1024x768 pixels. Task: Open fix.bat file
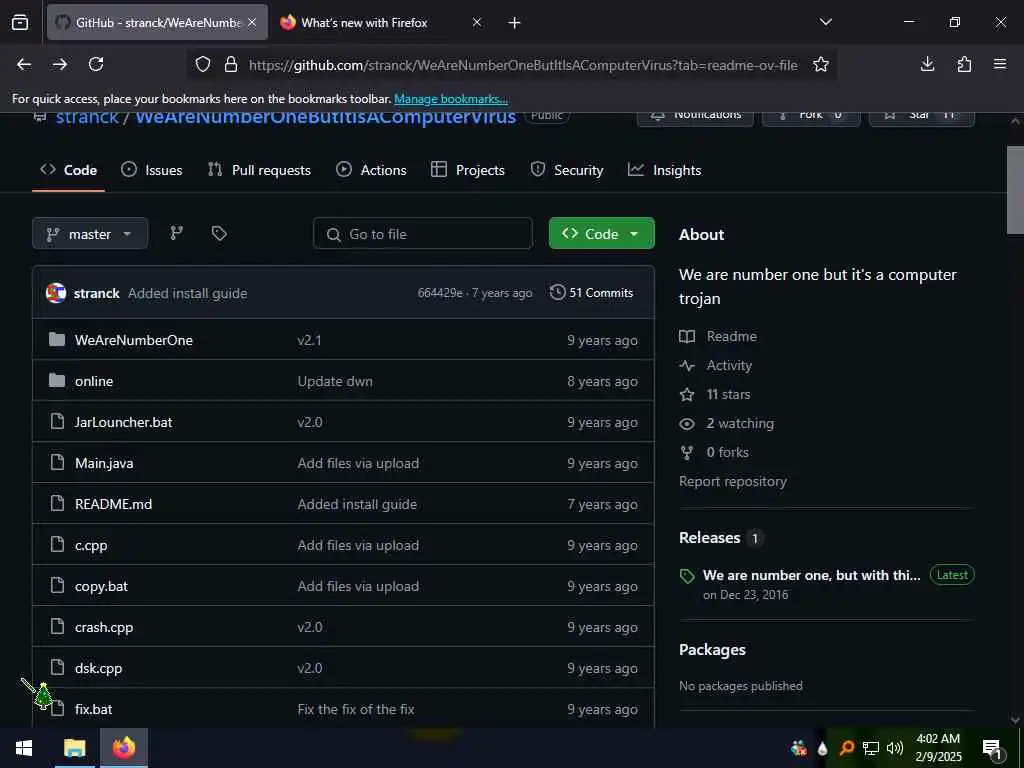93,709
